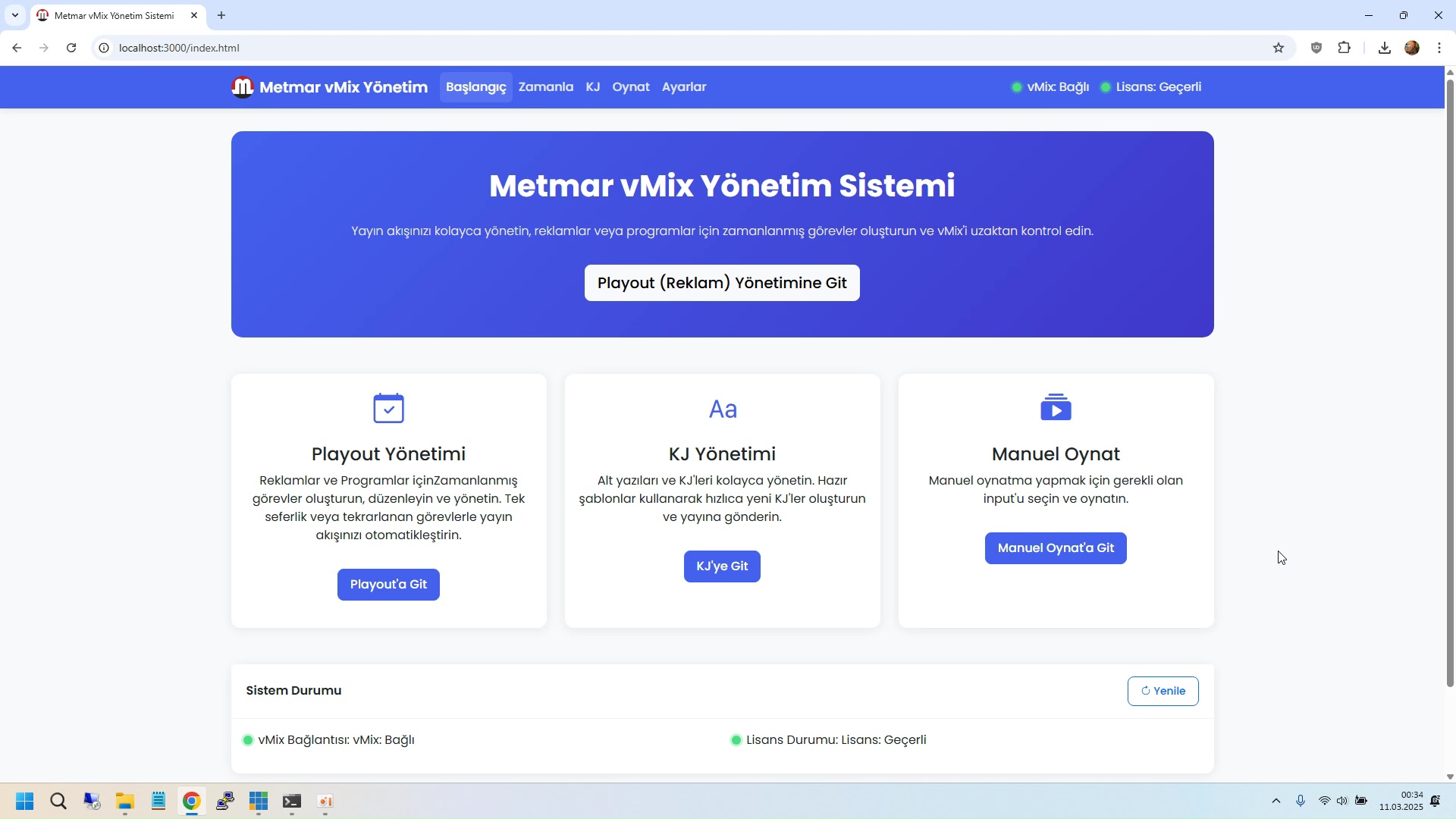View site information icon in address bar
Screen dimensions: 1456x819
(x=104, y=48)
